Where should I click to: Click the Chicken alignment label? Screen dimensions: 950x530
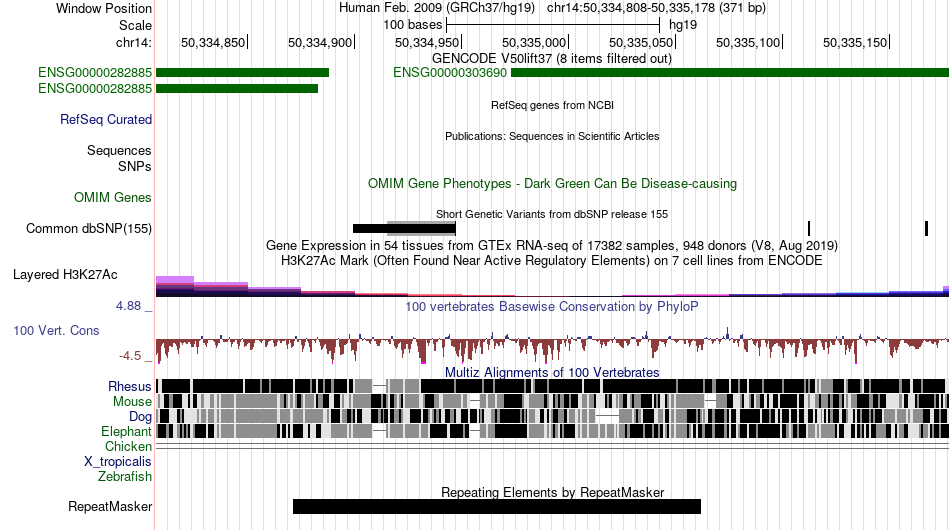pyautogui.click(x=128, y=446)
